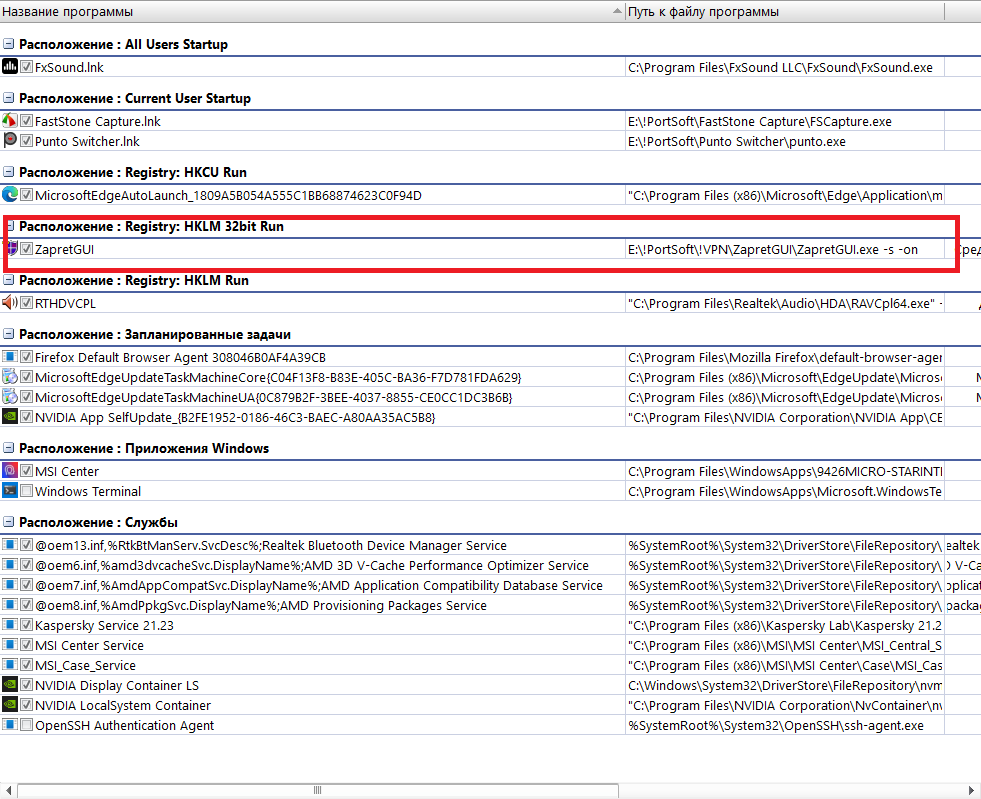This screenshot has height=799, width=981.
Task: Collapse the All Users Startup group
Action: tap(9, 45)
